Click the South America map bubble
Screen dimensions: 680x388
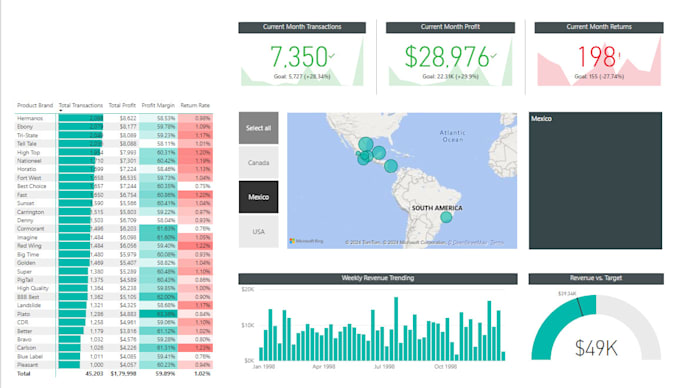click(x=446, y=217)
